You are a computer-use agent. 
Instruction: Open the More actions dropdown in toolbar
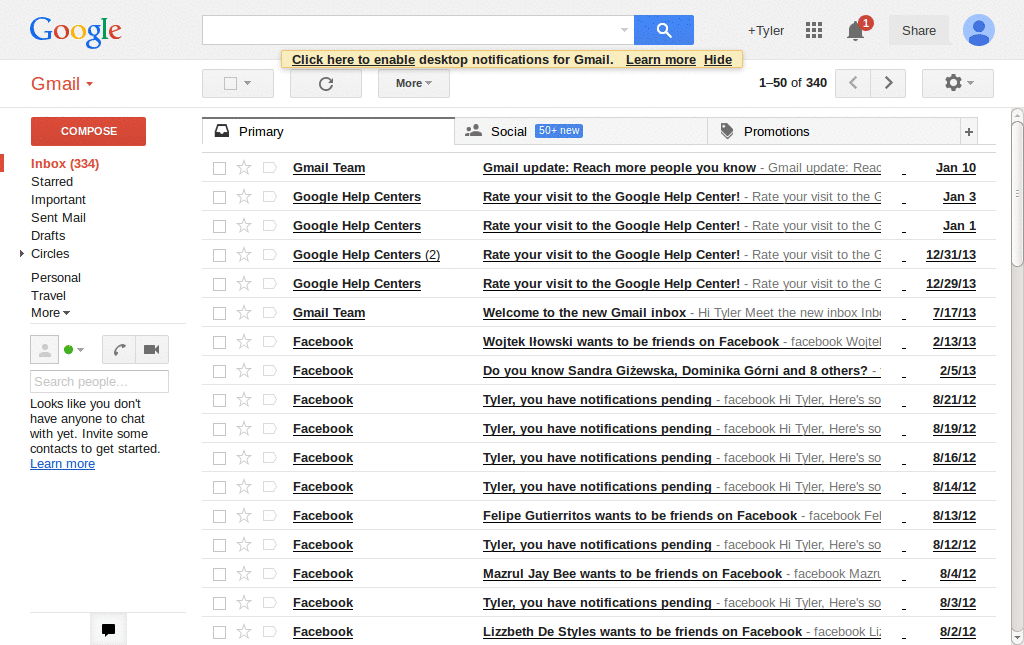(414, 84)
